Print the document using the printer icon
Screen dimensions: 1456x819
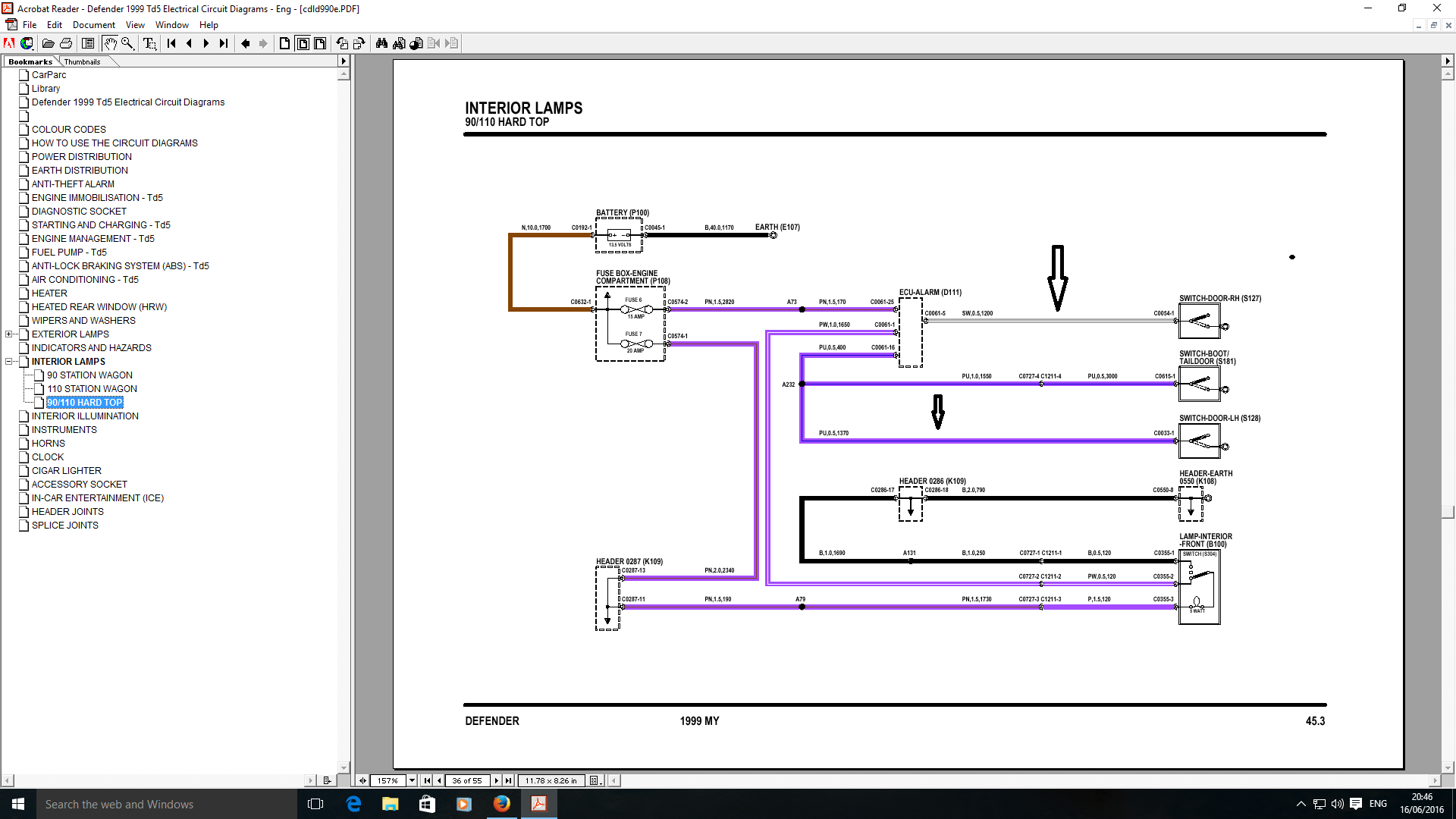66,43
